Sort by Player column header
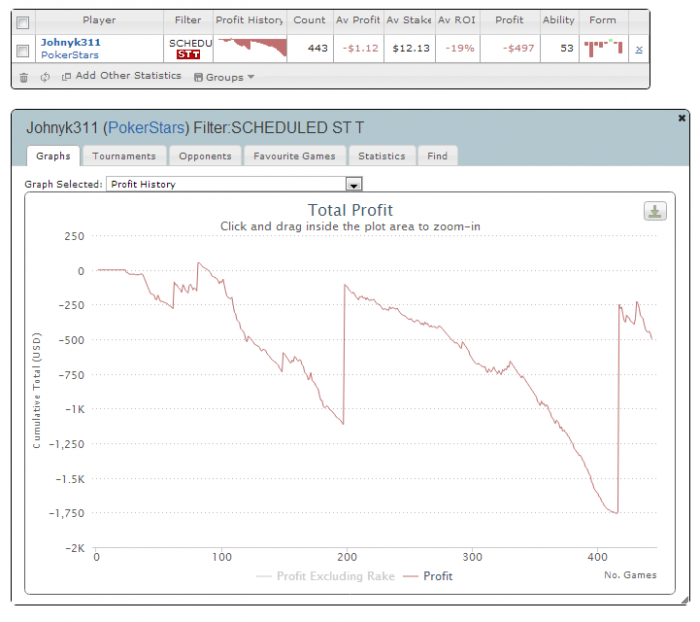700x622 pixels. pyautogui.click(x=99, y=20)
